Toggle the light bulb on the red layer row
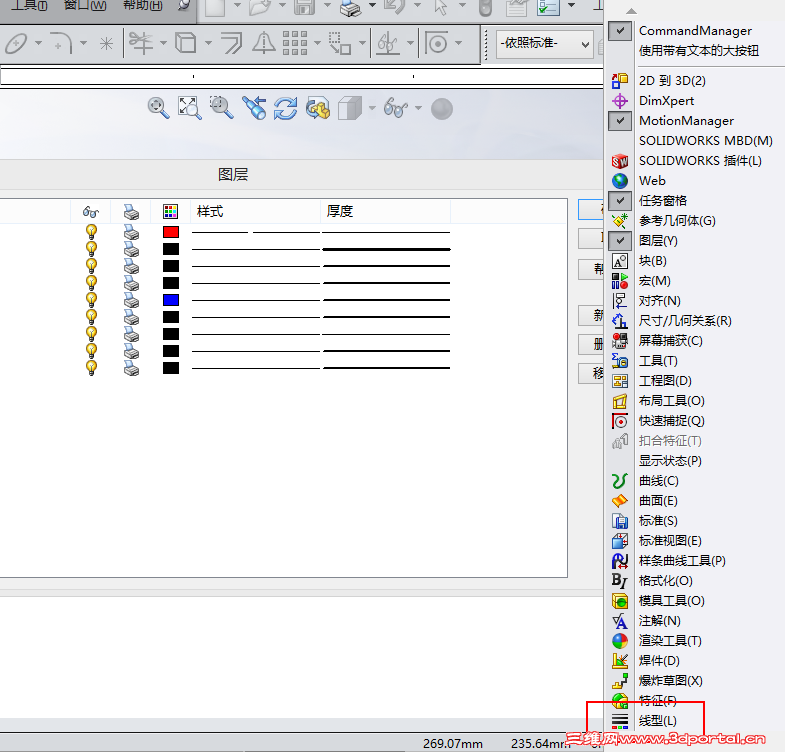This screenshot has width=785, height=752. click(91, 232)
